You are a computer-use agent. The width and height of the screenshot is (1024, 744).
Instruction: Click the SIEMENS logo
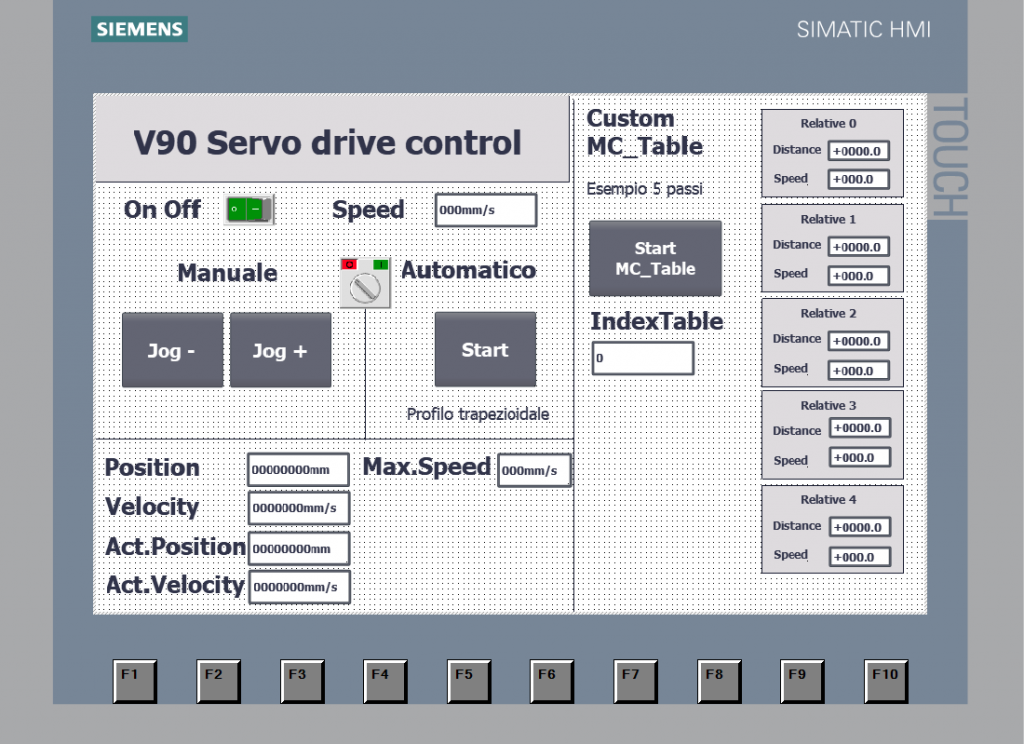click(138, 29)
